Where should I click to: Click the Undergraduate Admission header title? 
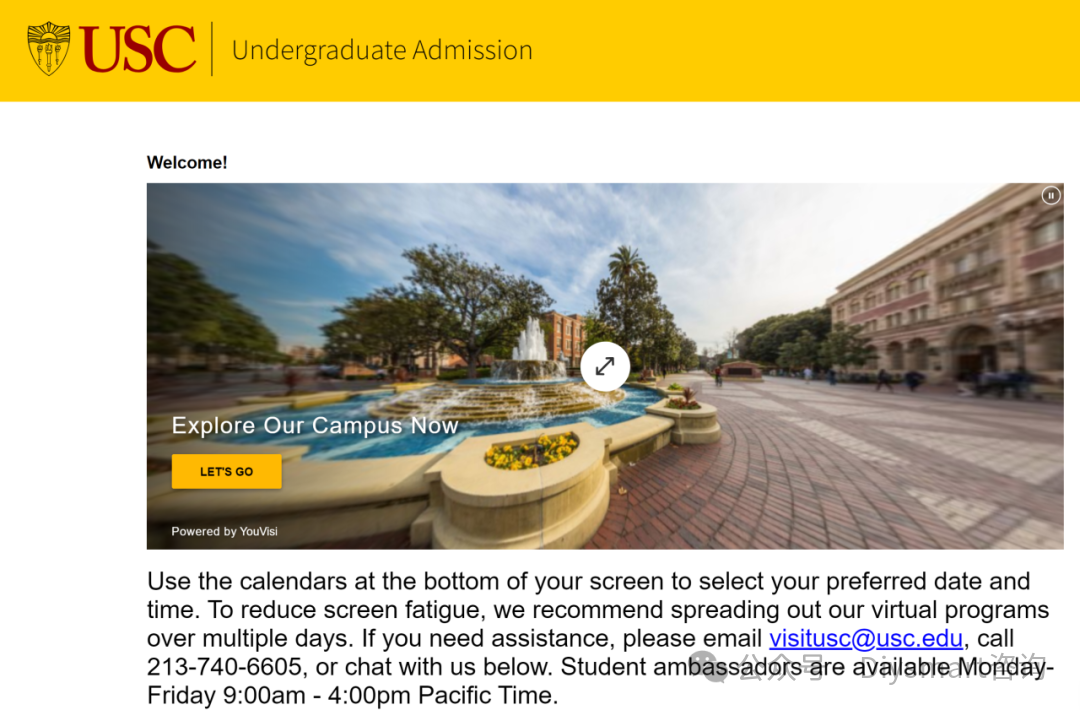(x=382, y=50)
